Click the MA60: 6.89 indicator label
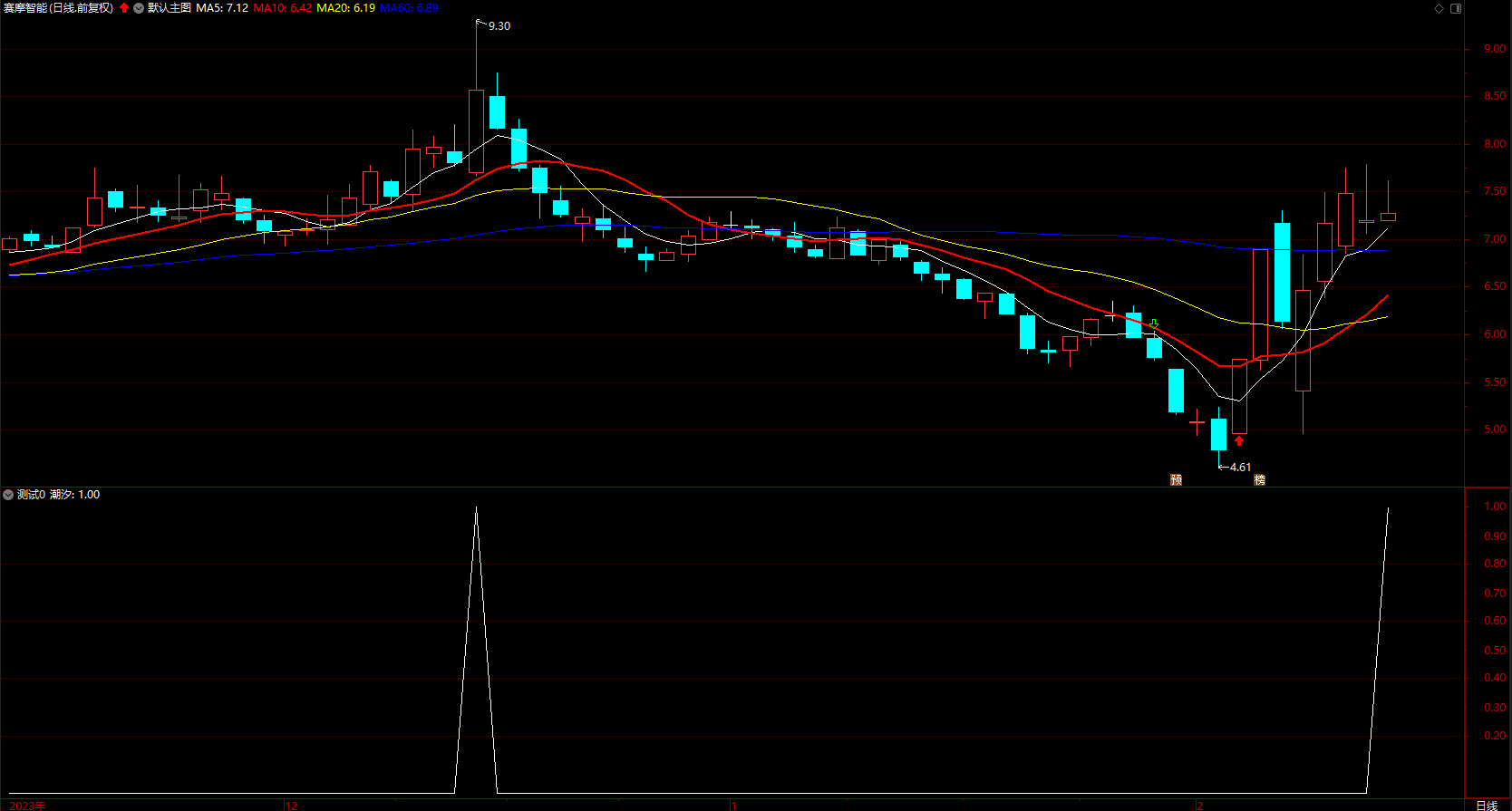 [409, 8]
